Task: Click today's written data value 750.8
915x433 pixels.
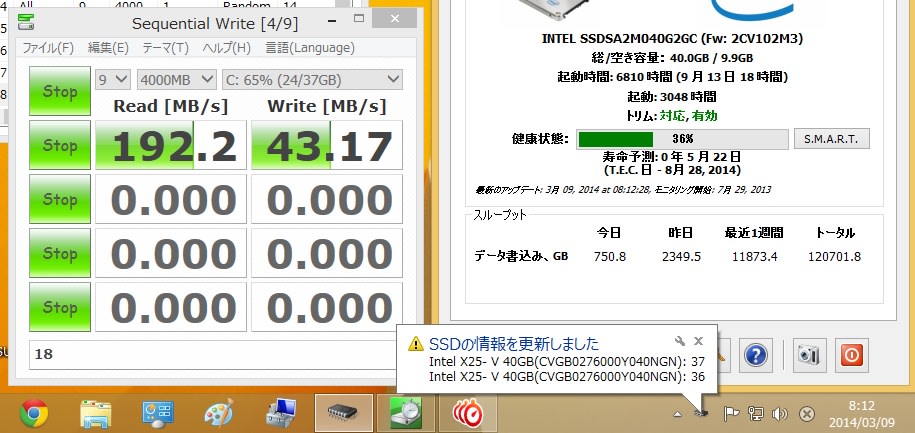Action: [x=610, y=257]
